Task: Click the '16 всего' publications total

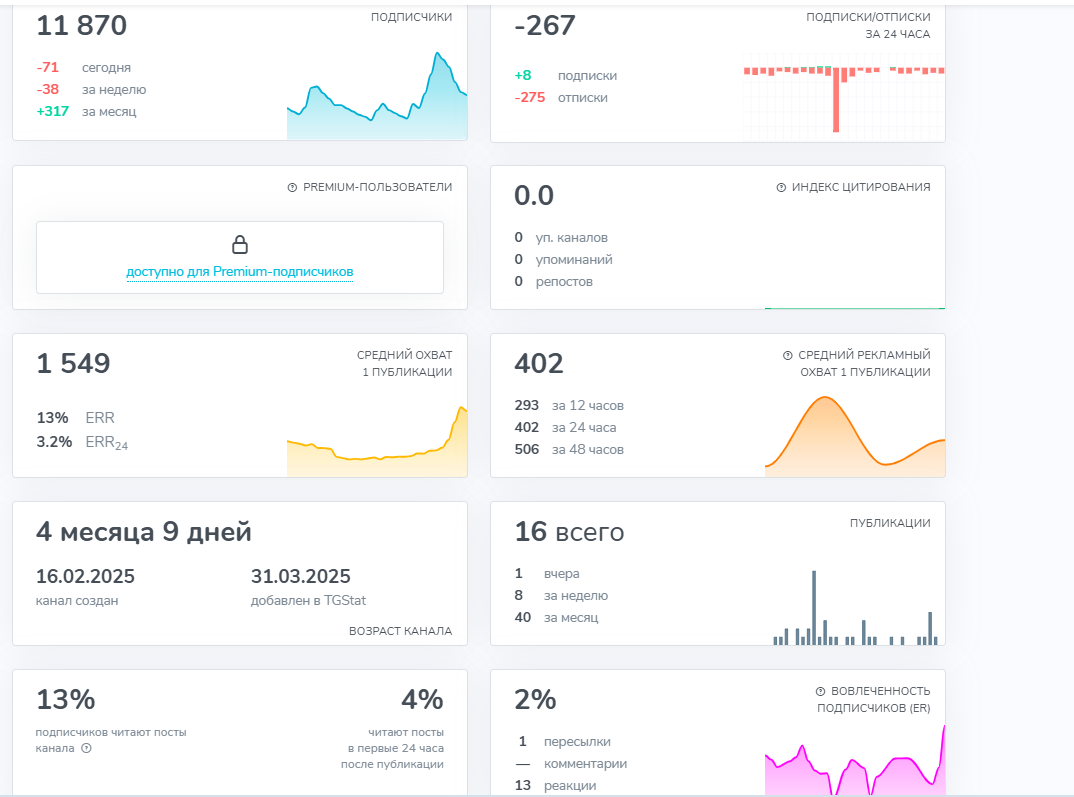Action: (x=569, y=532)
